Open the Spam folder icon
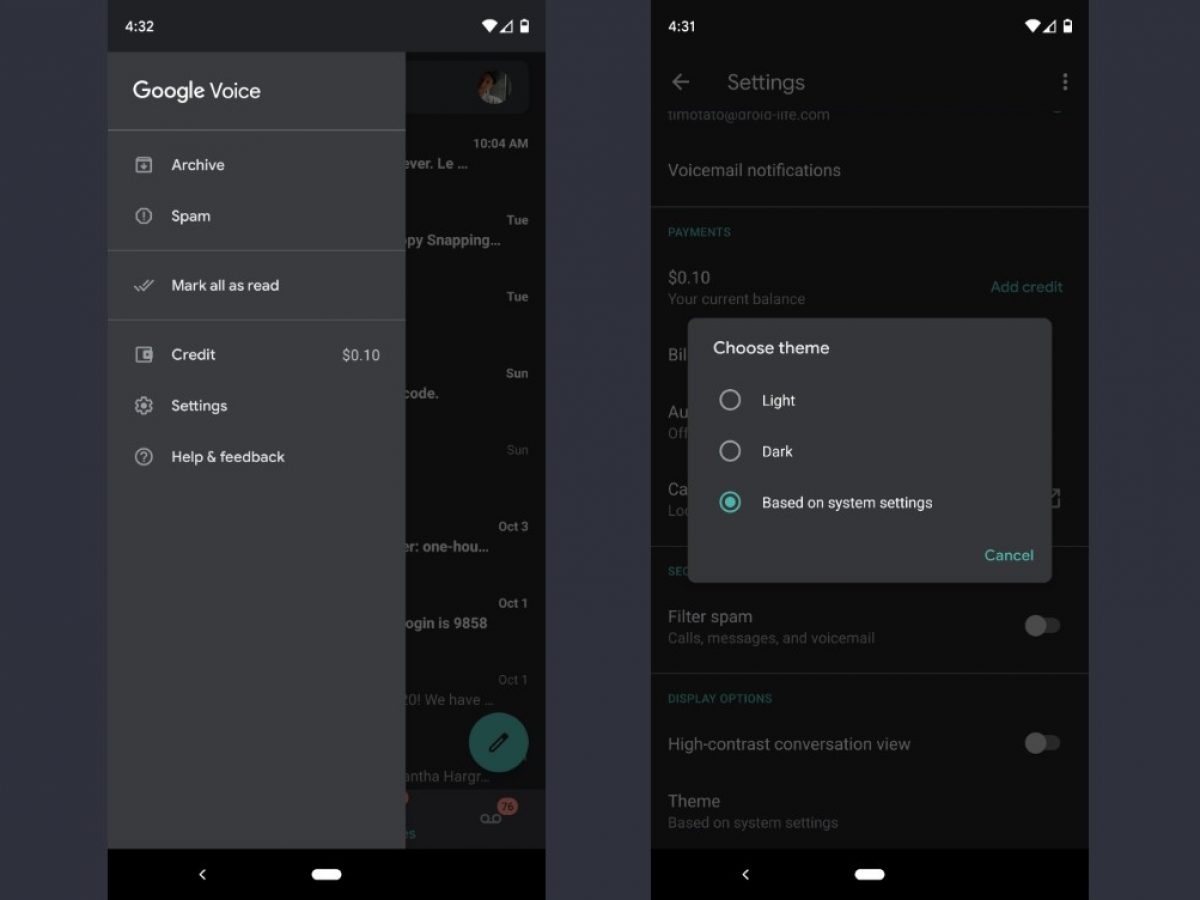The width and height of the screenshot is (1200, 900). click(144, 216)
